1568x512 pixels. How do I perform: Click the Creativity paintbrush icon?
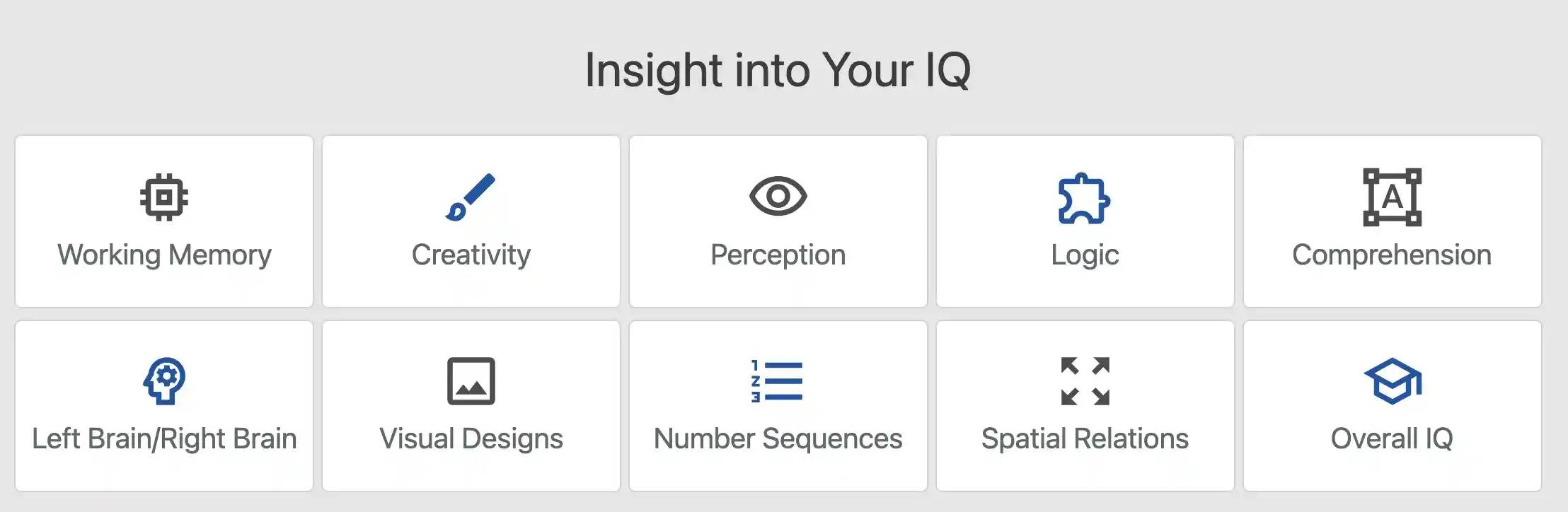[471, 197]
